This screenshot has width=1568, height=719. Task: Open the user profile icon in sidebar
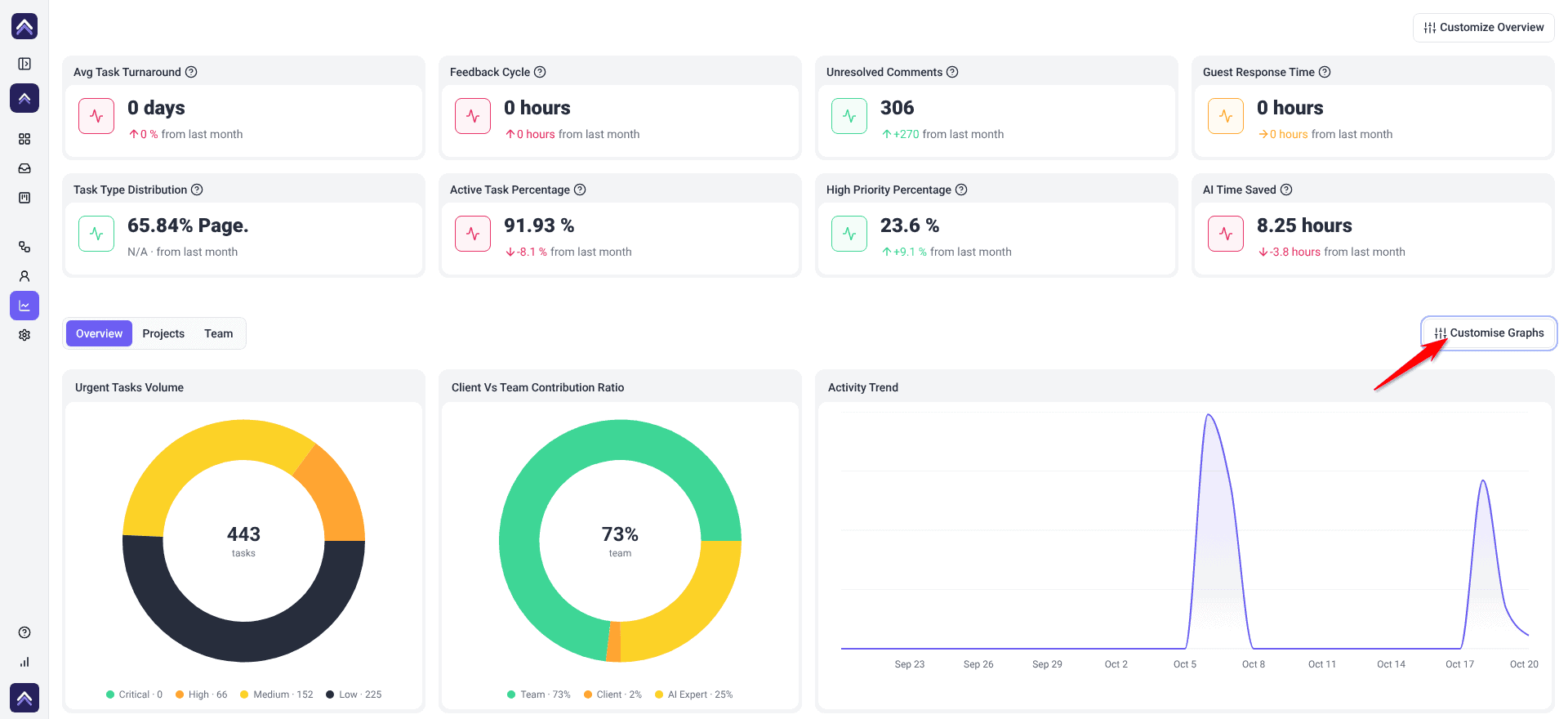[24, 276]
